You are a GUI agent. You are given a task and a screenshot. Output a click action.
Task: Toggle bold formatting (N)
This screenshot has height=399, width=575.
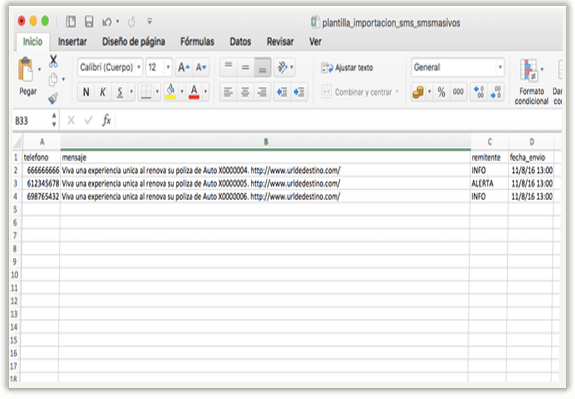(86, 92)
